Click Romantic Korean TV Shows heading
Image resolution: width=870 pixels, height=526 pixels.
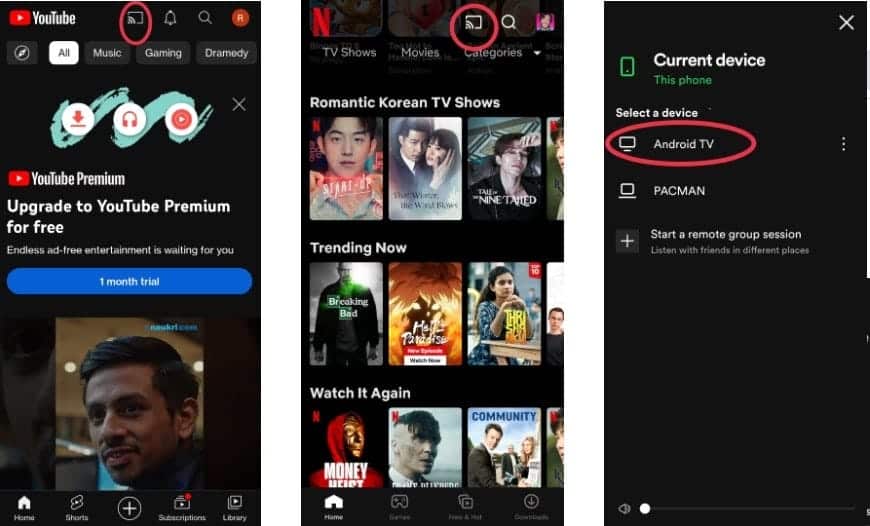point(405,102)
